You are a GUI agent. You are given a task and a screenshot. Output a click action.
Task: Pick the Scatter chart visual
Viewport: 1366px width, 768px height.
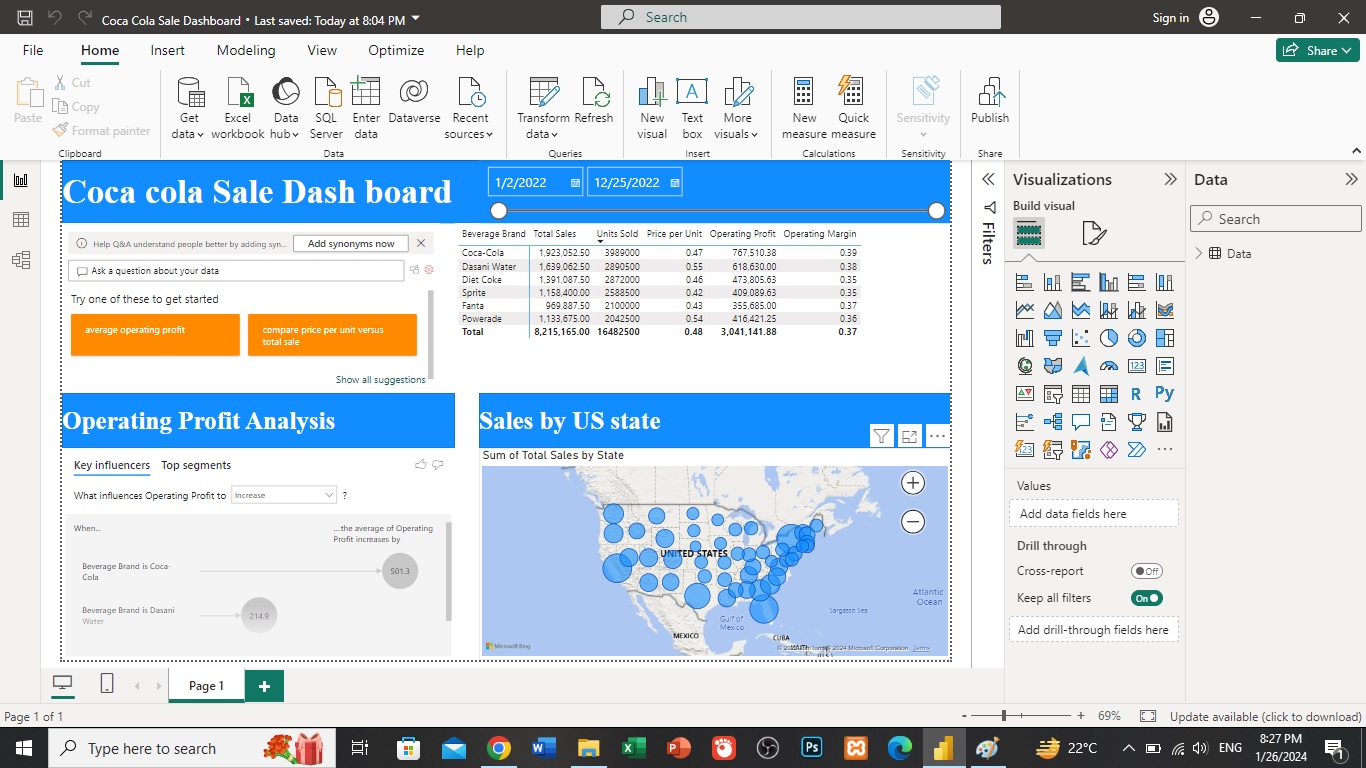[x=1081, y=338]
